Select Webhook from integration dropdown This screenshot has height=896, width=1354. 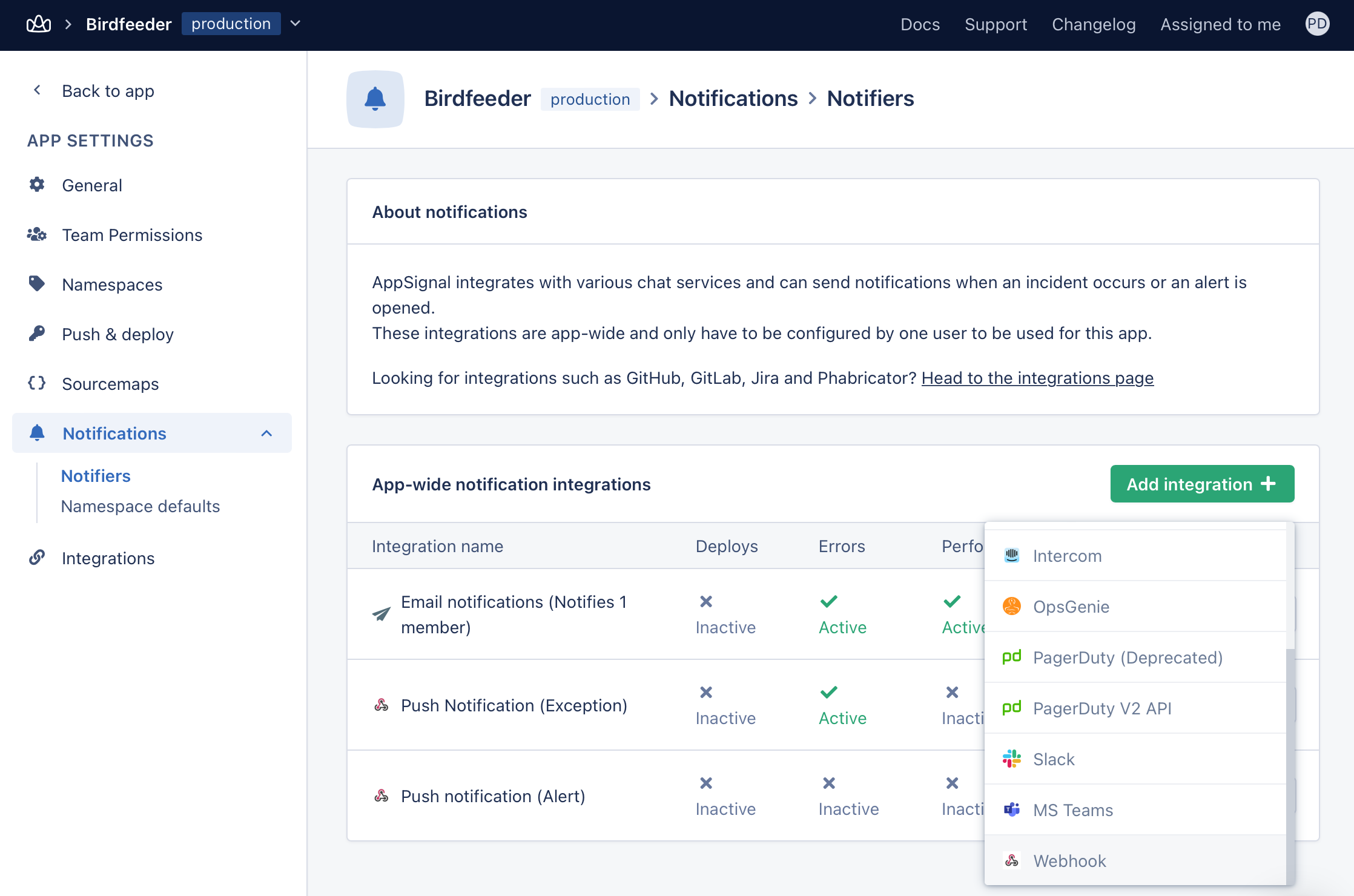(1069, 860)
